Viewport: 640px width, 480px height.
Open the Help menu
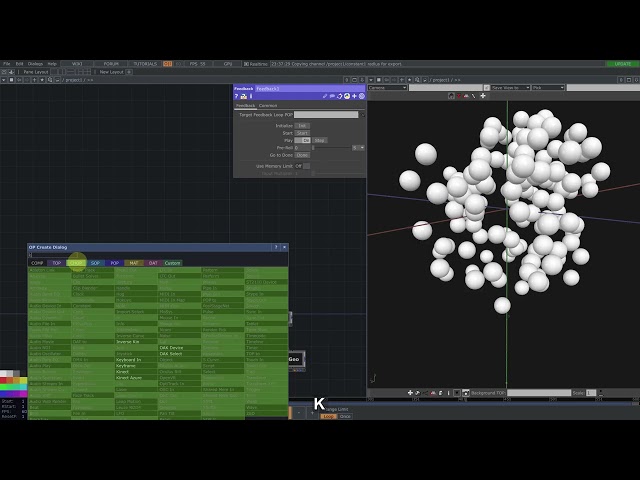[52, 64]
